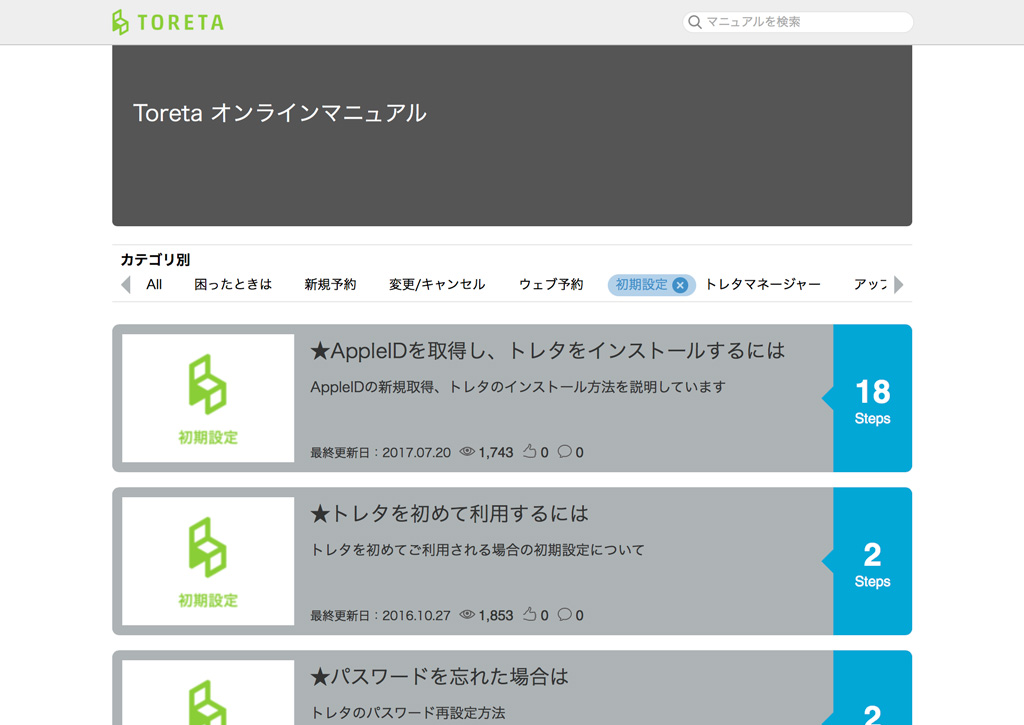Open the Toreta logo home link
This screenshot has width=1024, height=725.
168,22
